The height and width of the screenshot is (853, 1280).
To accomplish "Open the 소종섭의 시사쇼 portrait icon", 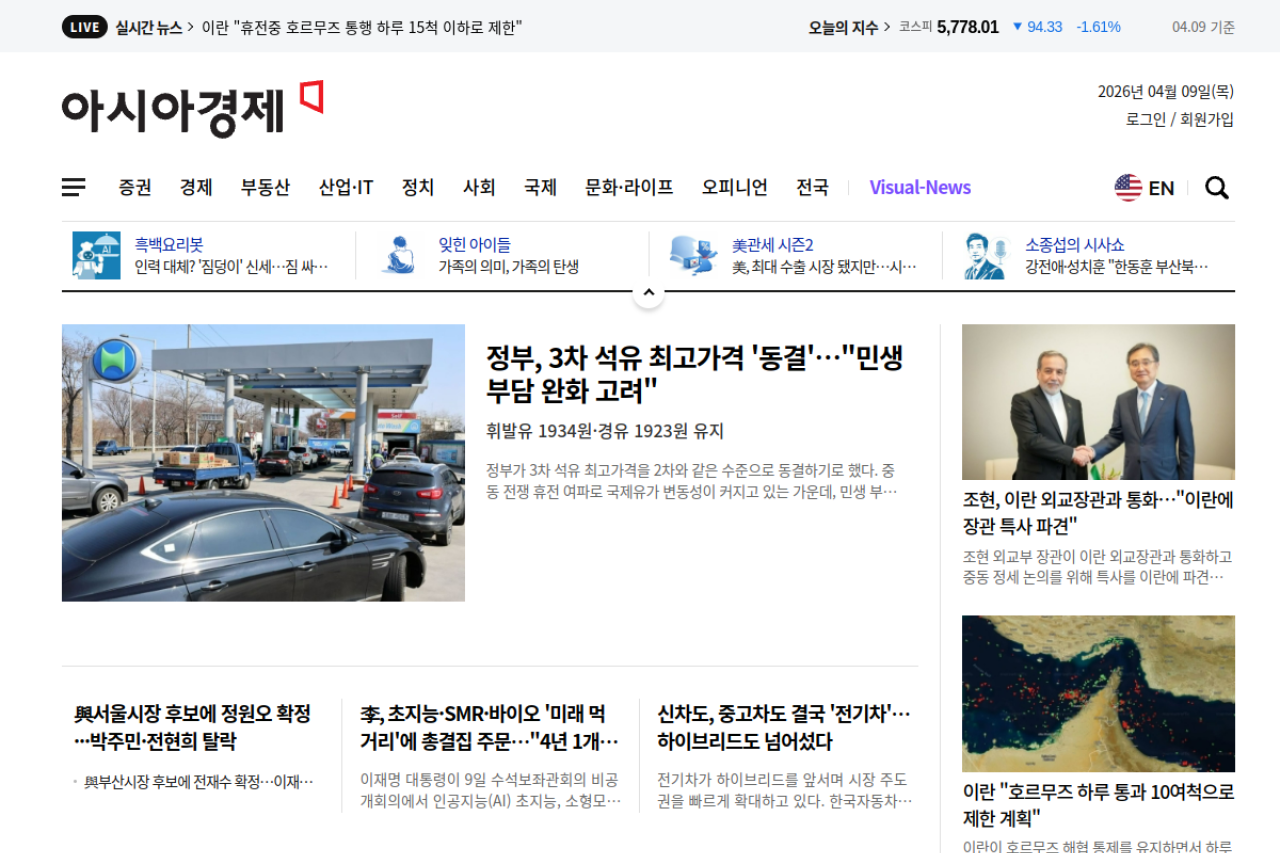I will coord(984,255).
